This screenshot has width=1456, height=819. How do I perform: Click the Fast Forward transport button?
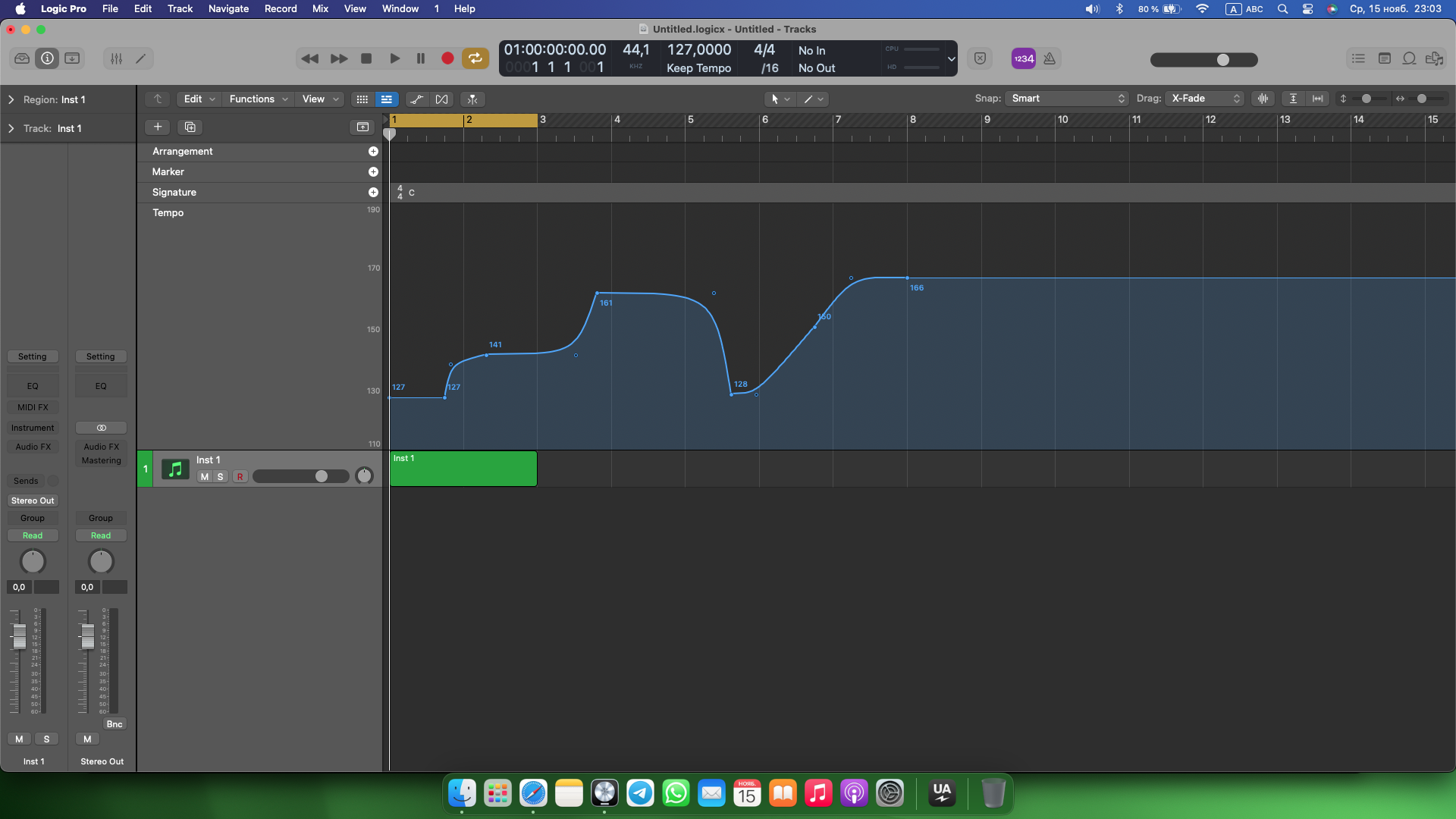pos(339,58)
